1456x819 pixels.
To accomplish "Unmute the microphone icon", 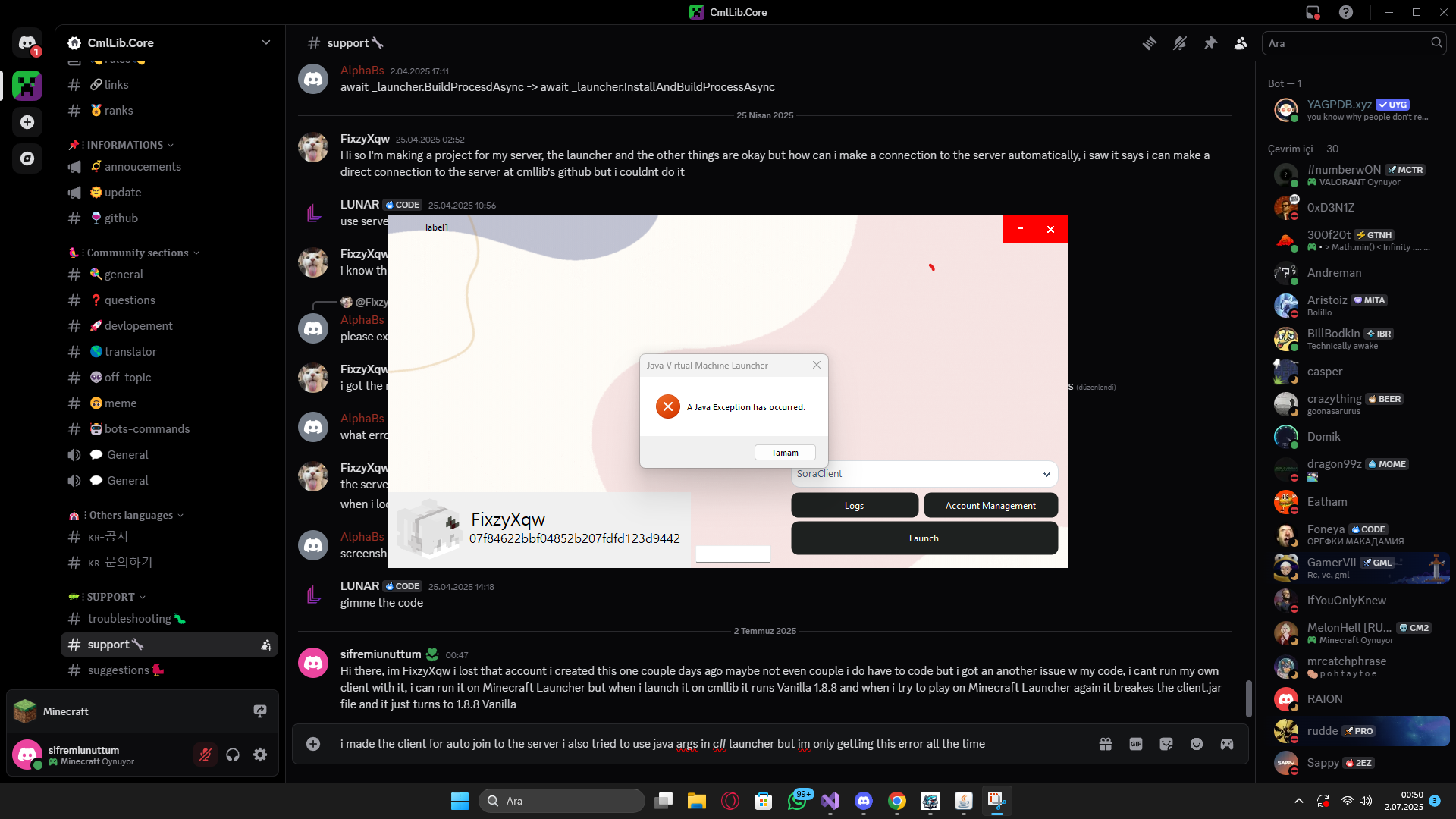I will [x=205, y=755].
